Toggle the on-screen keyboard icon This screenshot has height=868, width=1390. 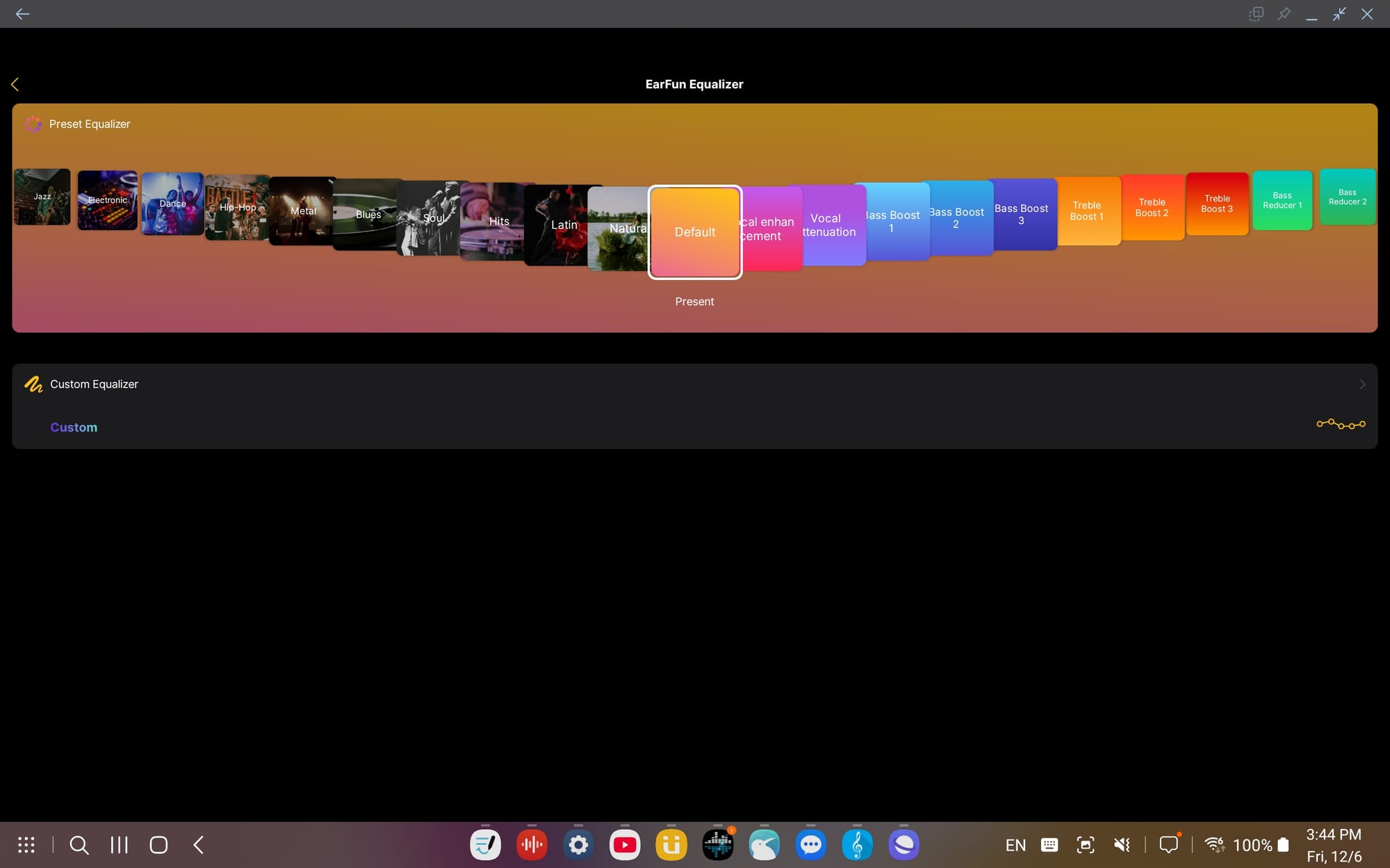pyautogui.click(x=1049, y=845)
